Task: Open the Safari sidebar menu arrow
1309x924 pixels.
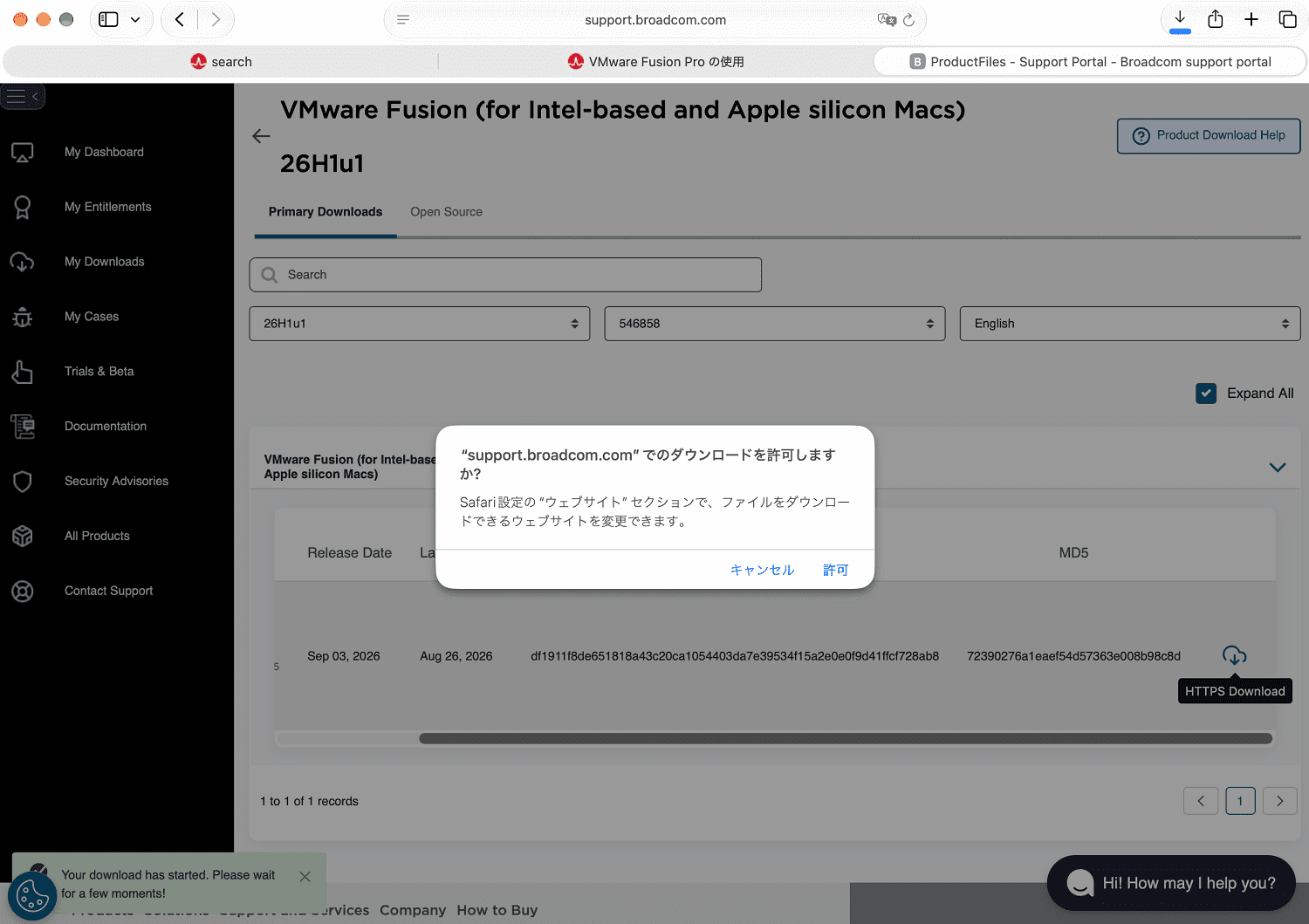Action: [x=135, y=19]
